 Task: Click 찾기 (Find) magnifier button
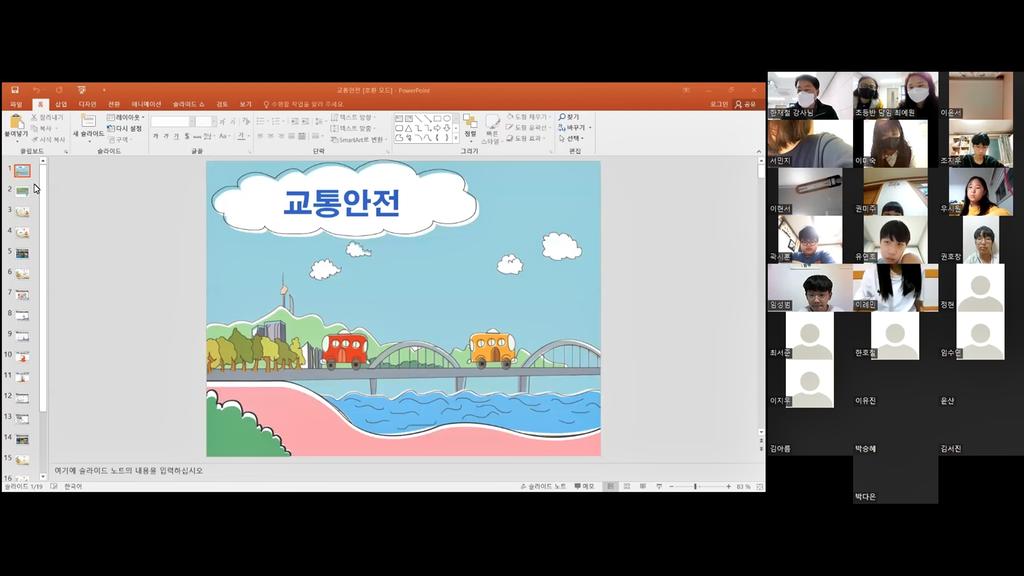click(569, 117)
